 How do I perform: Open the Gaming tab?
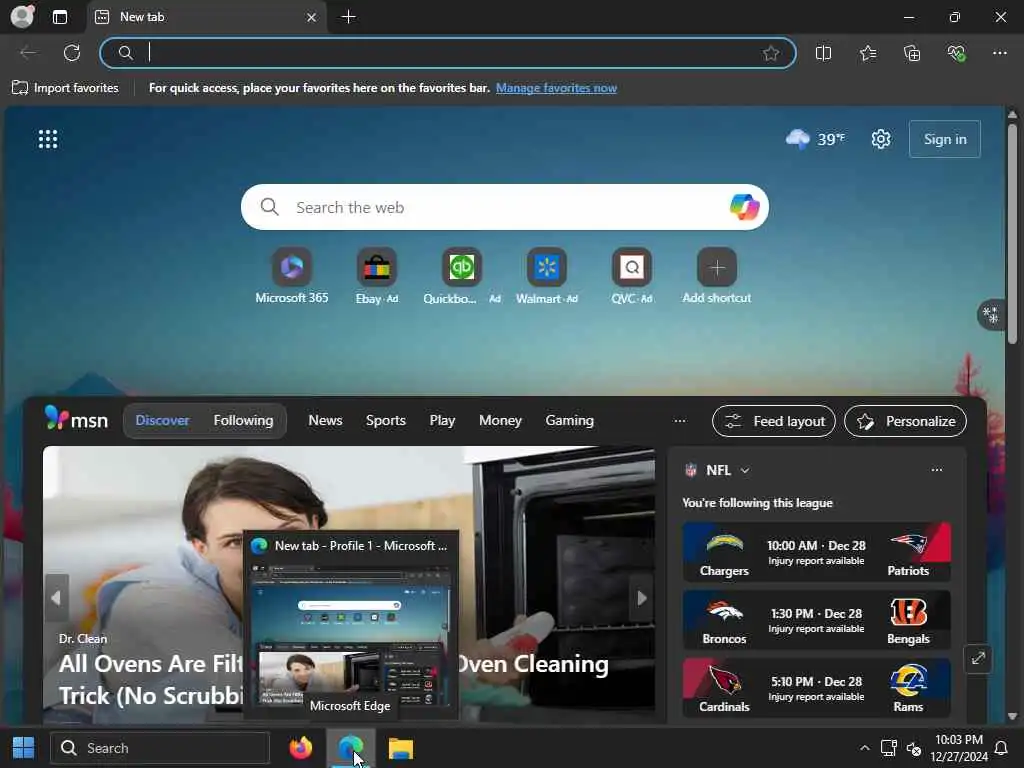[569, 421]
